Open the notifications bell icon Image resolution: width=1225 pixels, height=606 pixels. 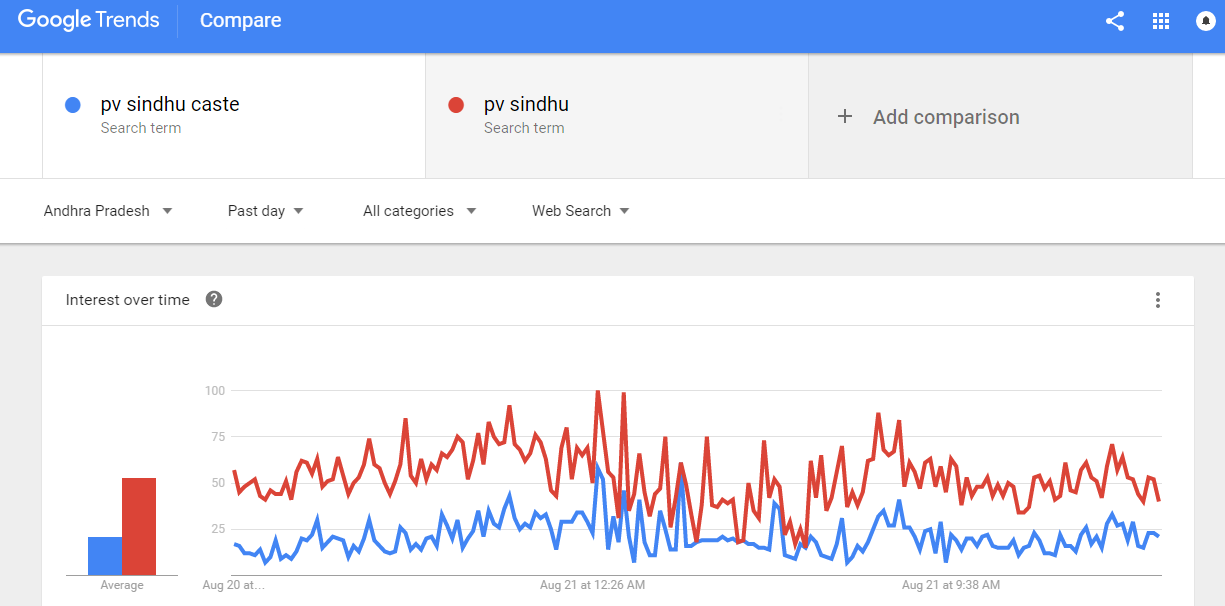click(x=1206, y=21)
